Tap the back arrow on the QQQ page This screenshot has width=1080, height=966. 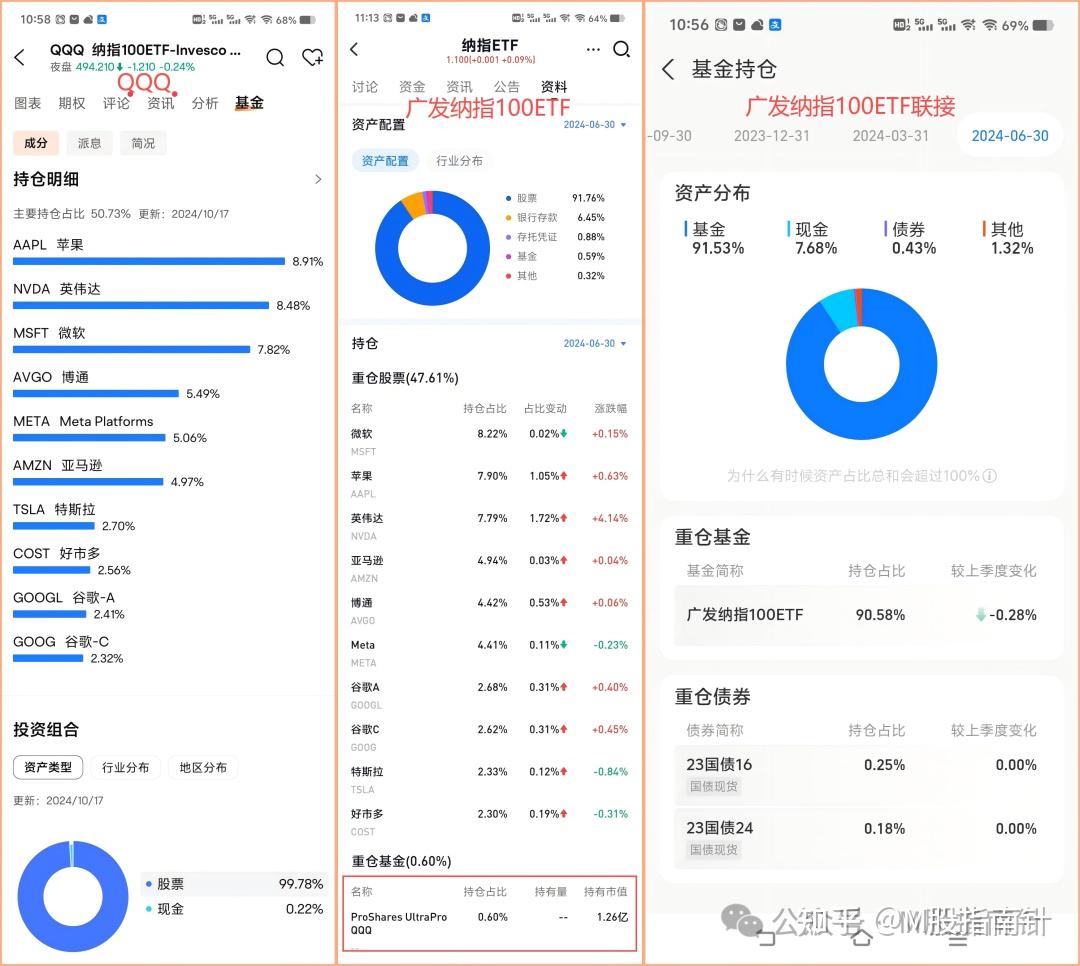[x=21, y=58]
